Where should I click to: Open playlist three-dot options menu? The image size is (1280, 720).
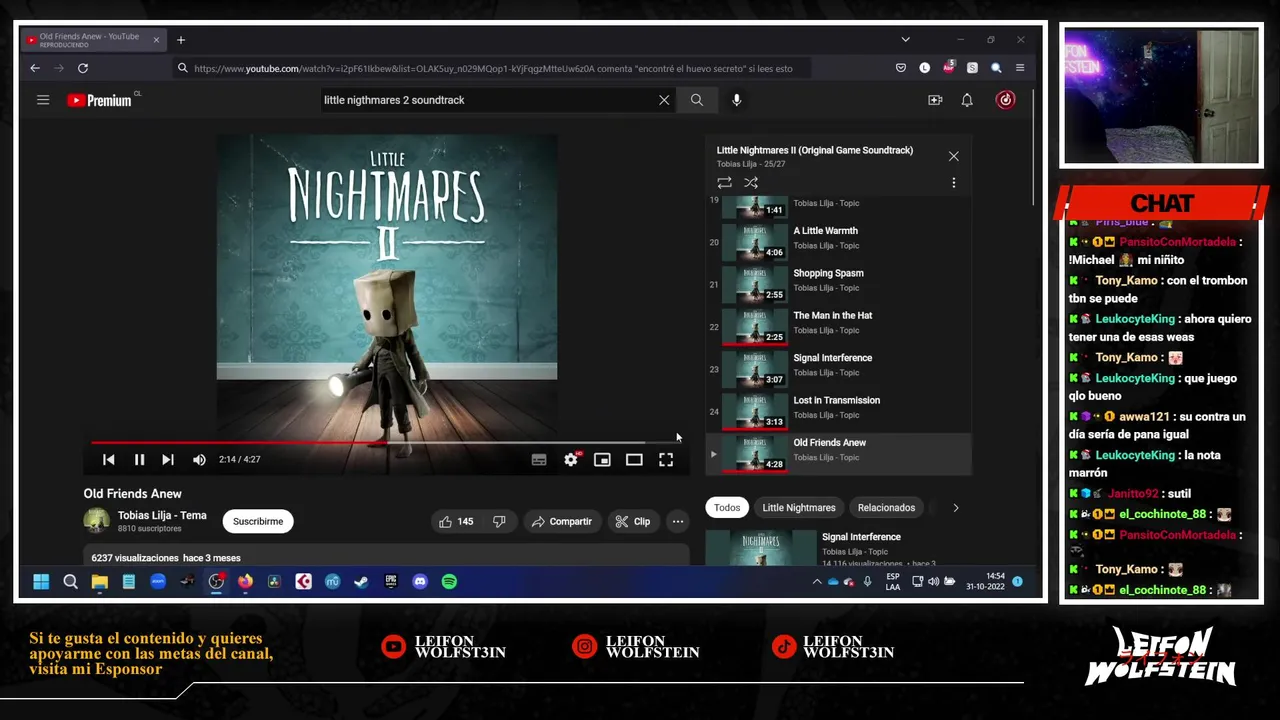953,183
